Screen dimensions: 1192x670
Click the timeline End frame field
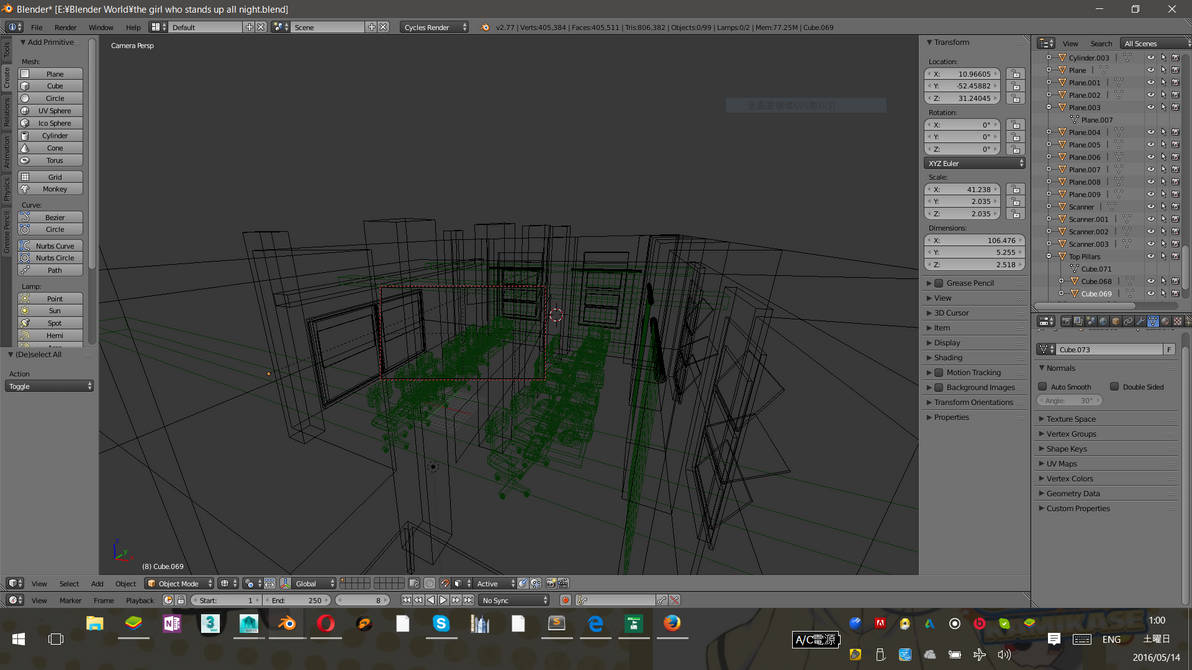tap(296, 600)
